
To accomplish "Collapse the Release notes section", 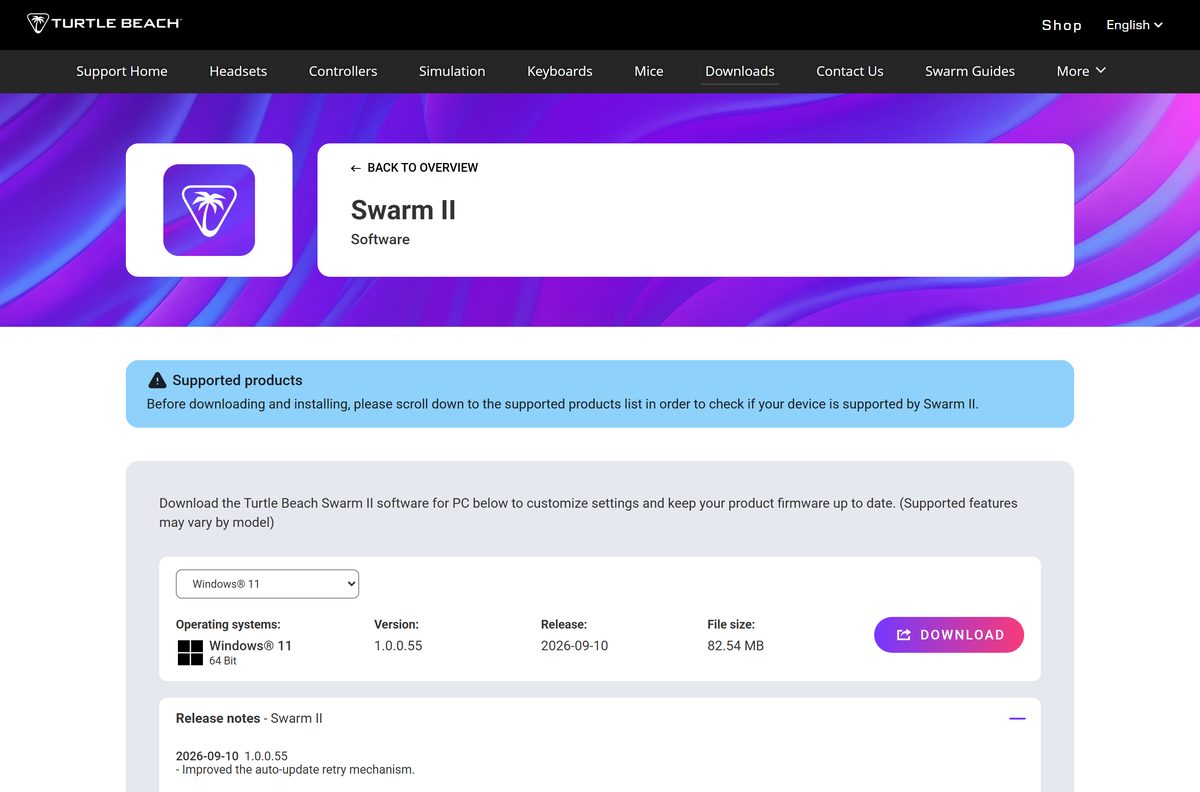I will coord(1017,719).
